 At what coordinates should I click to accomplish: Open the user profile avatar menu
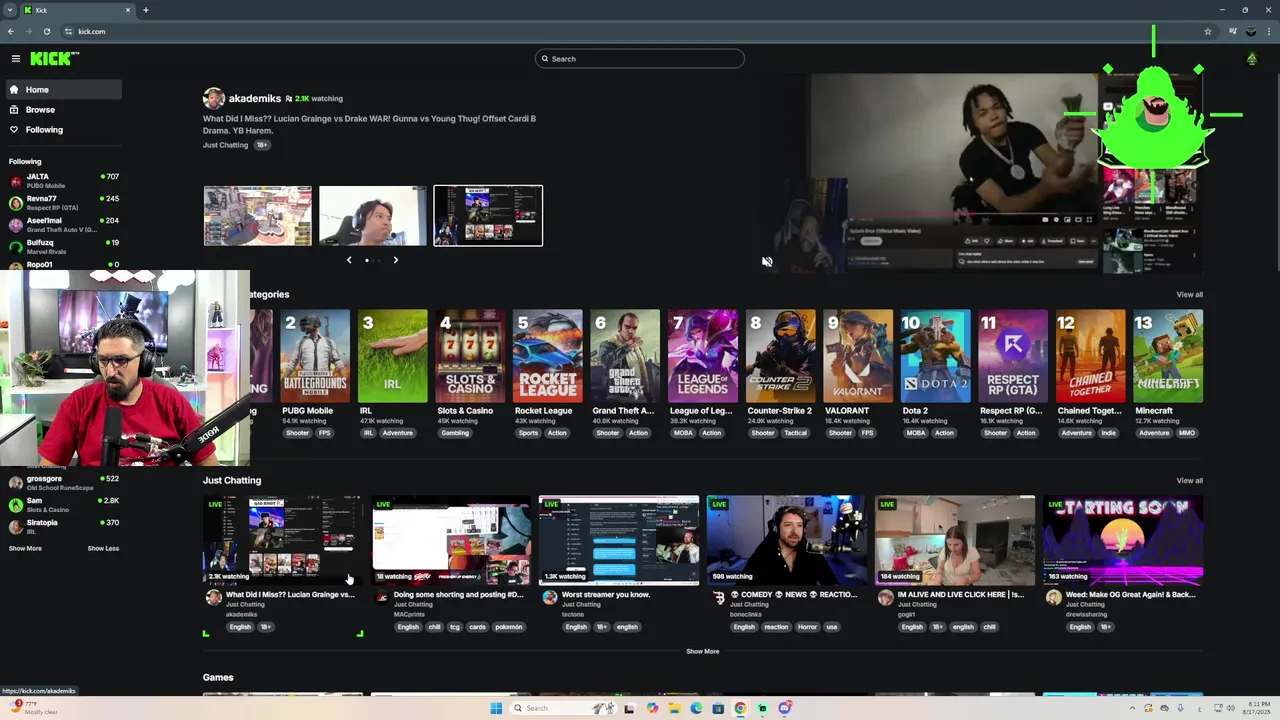tap(1251, 59)
